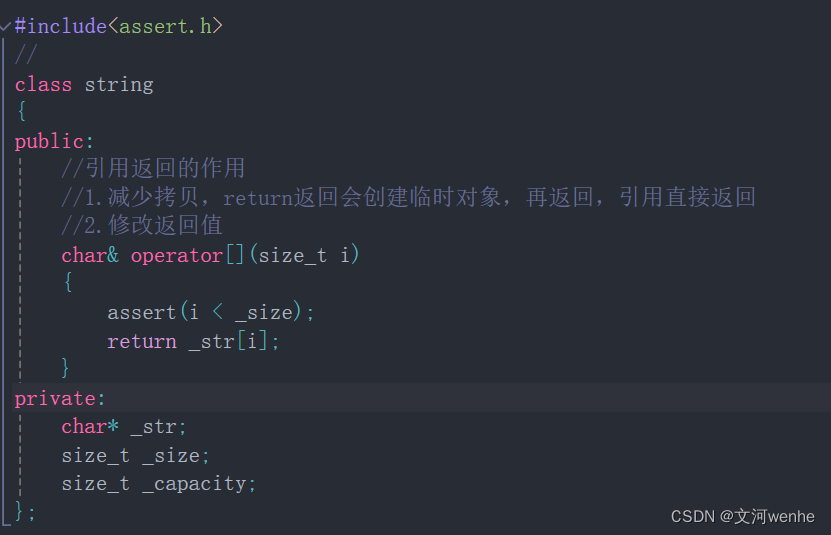Image resolution: width=831 pixels, height=535 pixels.
Task: Click the string class name
Action: [119, 84]
